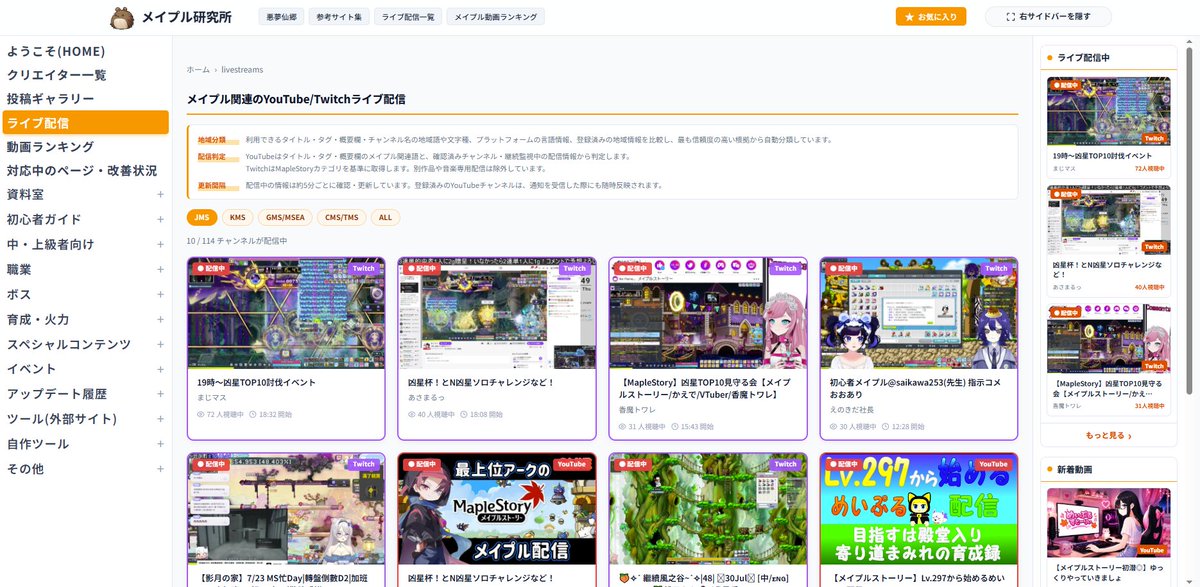1200x587 pixels.
Task: Click the title 初心者メイプル@saikawa253(先生) 指示コメおおあり
Action: click(x=914, y=388)
